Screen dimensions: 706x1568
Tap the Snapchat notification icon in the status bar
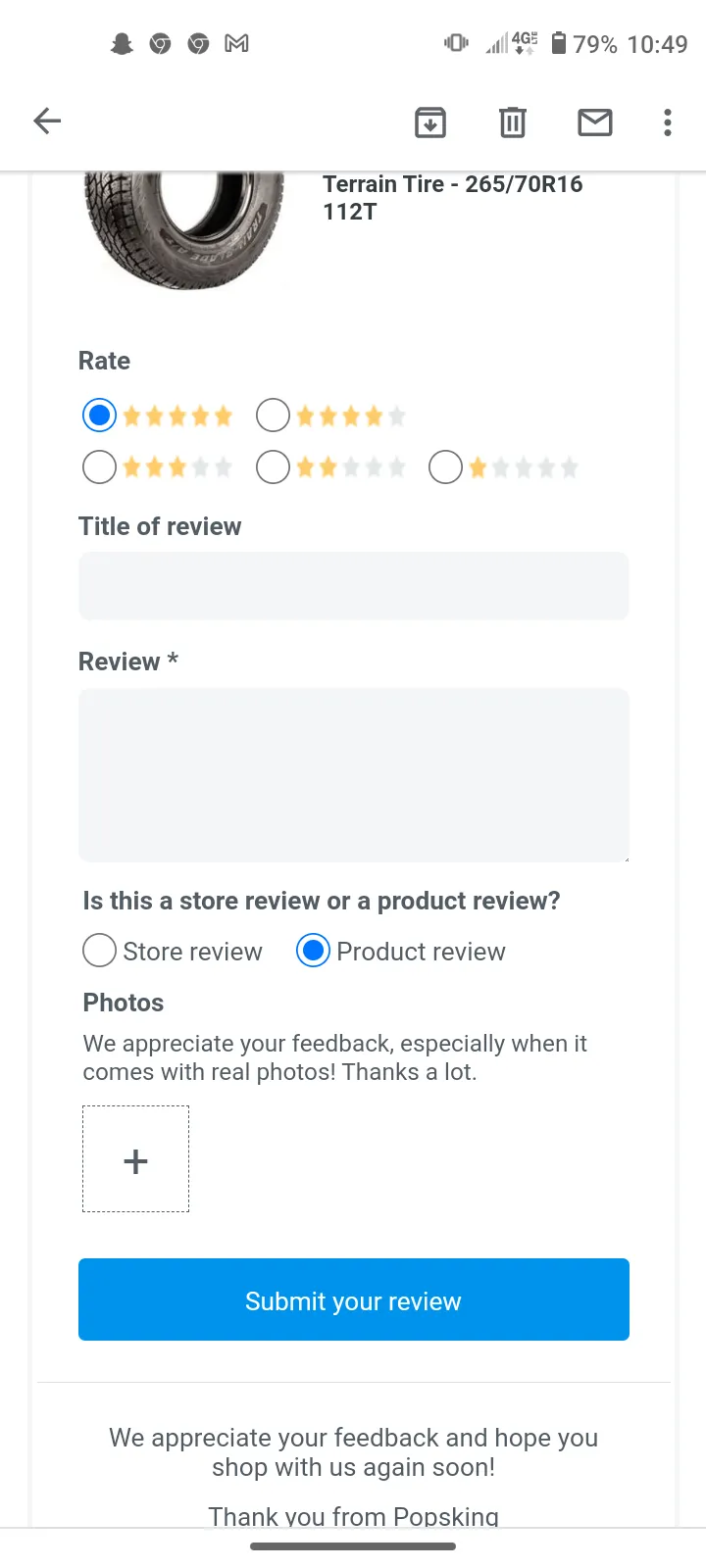pos(122,43)
